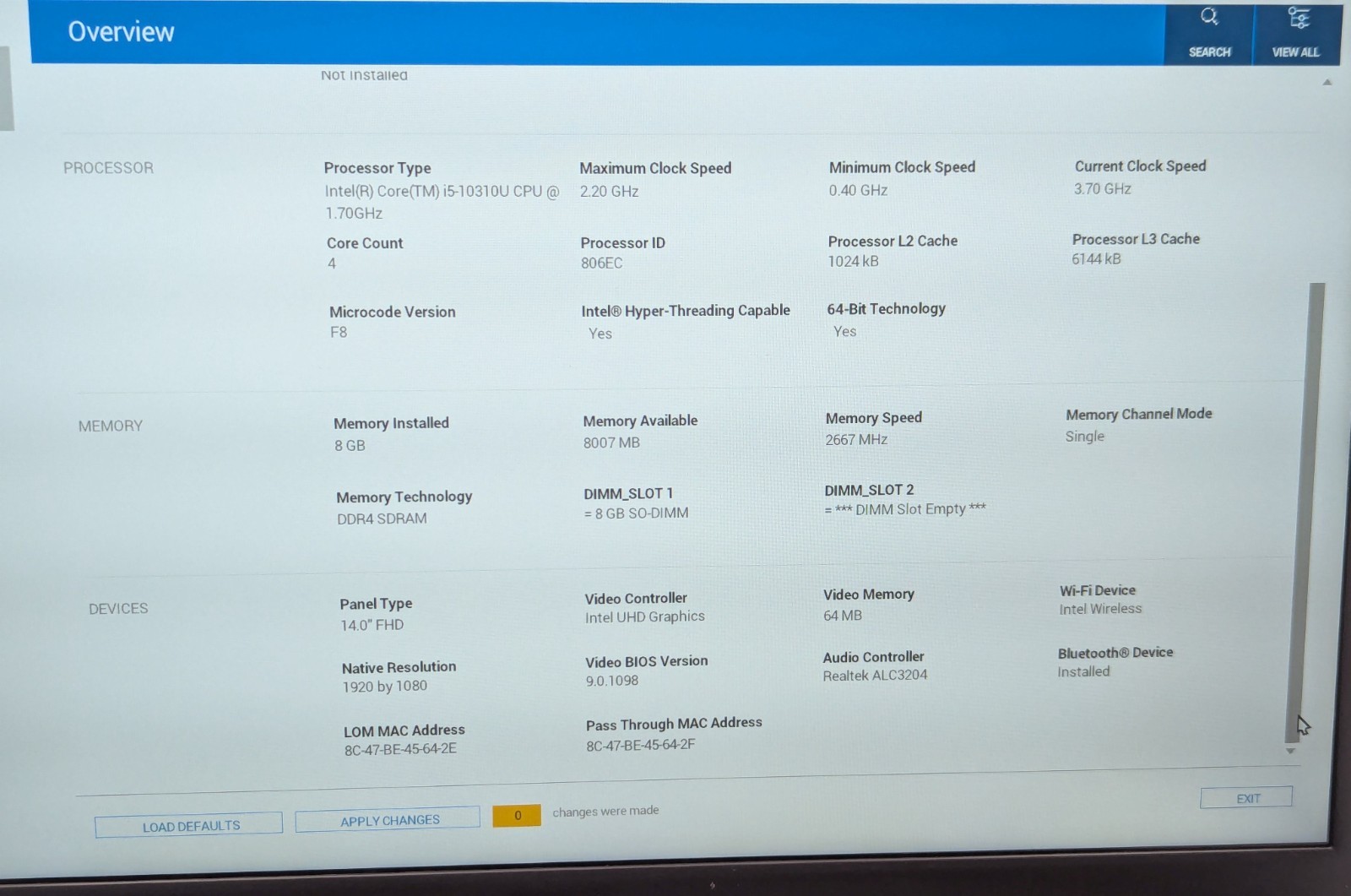Click the Video Controller value Intel UHD Graphics
The height and width of the screenshot is (896, 1351).
(644, 617)
